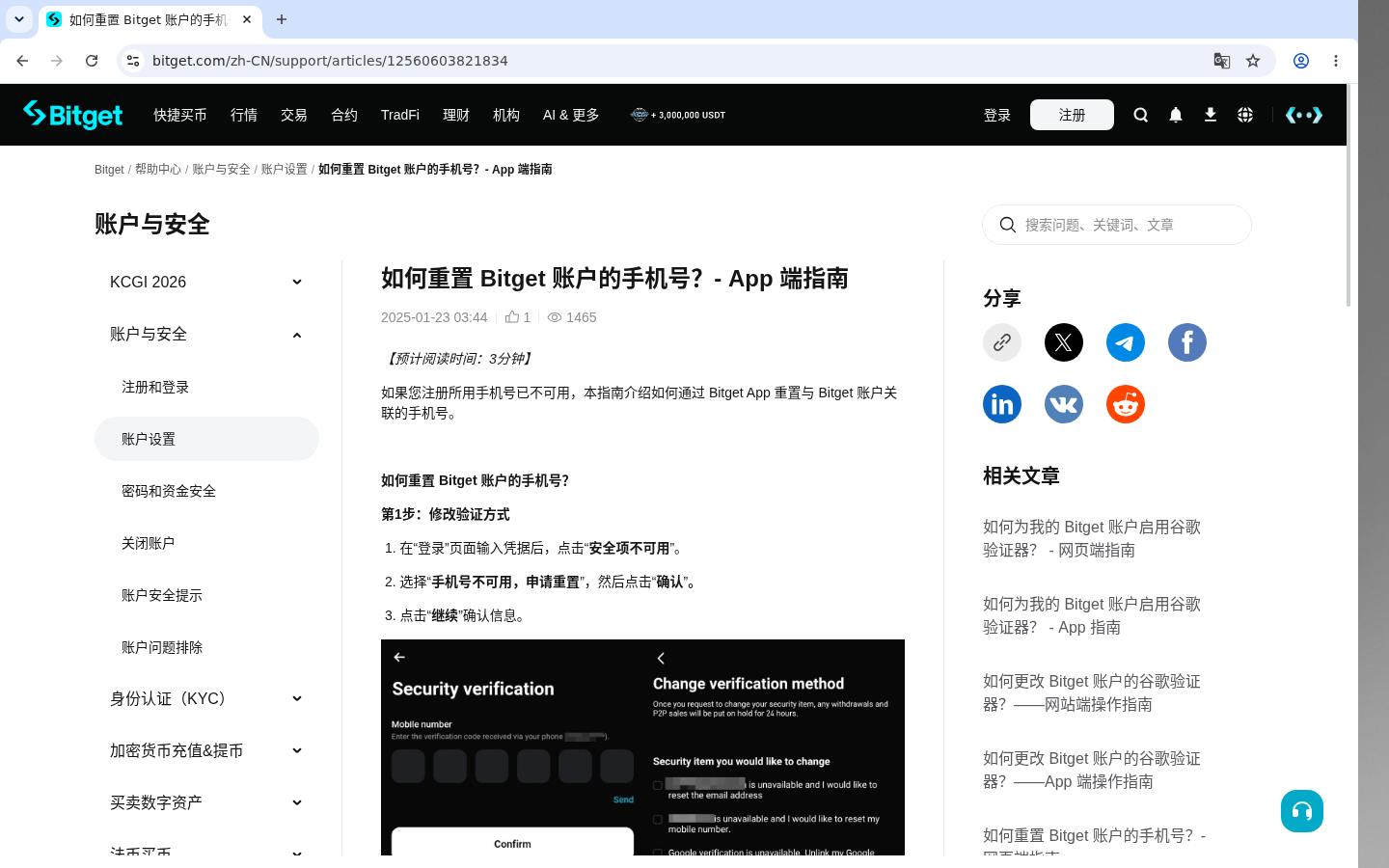The width and height of the screenshot is (1389, 868).
Task: Open the notifications bell icon
Action: coord(1175,115)
